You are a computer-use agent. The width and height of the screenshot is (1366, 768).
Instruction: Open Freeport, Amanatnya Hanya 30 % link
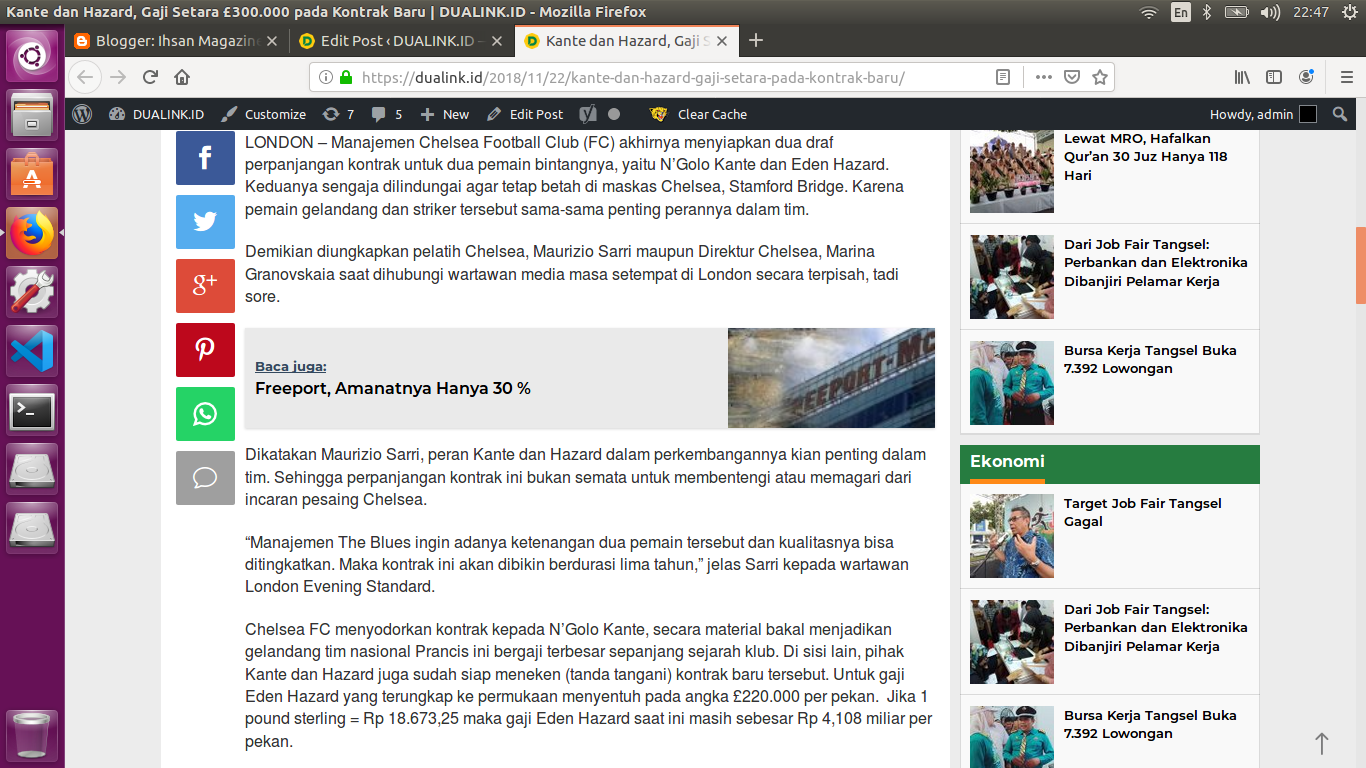coord(393,388)
